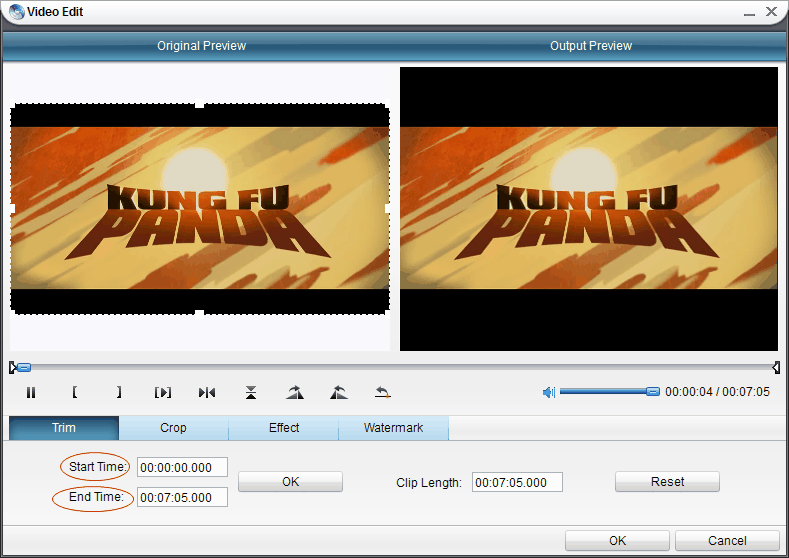Switch to the Trim tab
The image size is (789, 558).
(64, 428)
